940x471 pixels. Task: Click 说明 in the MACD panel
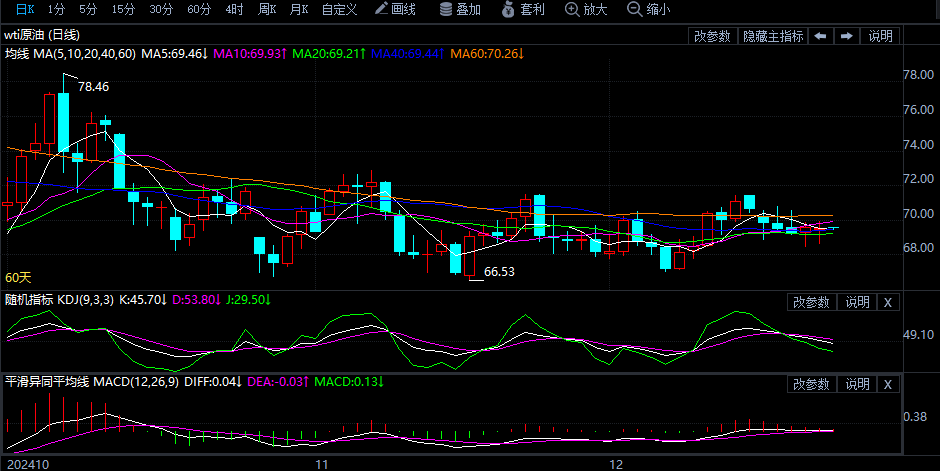point(857,384)
